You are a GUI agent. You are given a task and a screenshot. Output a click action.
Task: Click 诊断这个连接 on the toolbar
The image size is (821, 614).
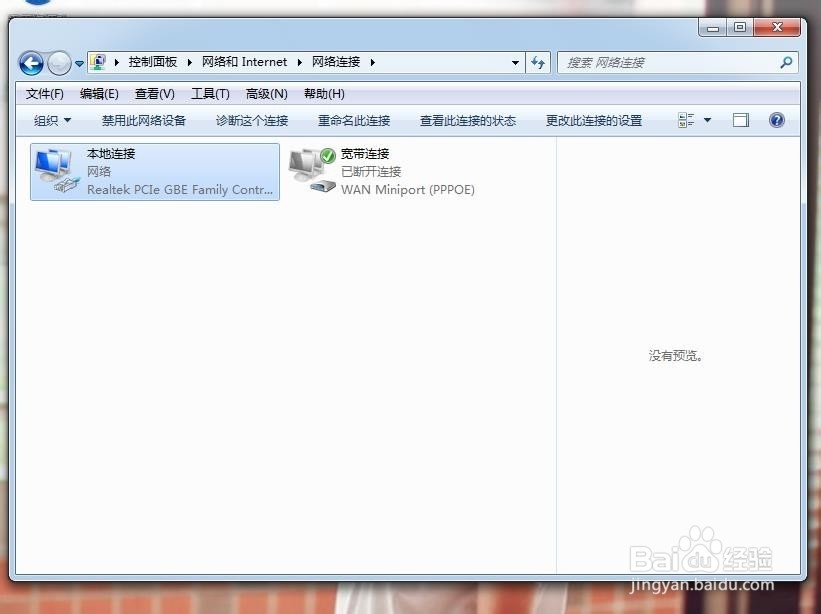point(251,120)
